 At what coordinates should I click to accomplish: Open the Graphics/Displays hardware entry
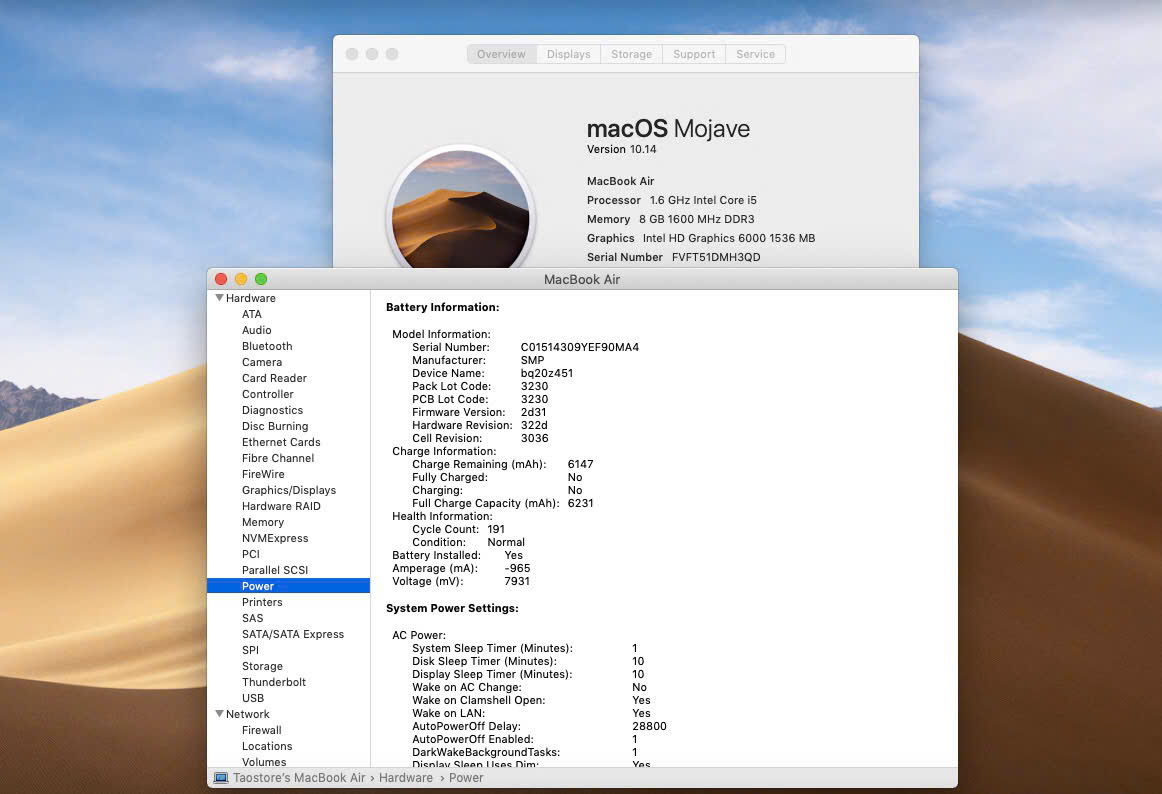click(288, 490)
